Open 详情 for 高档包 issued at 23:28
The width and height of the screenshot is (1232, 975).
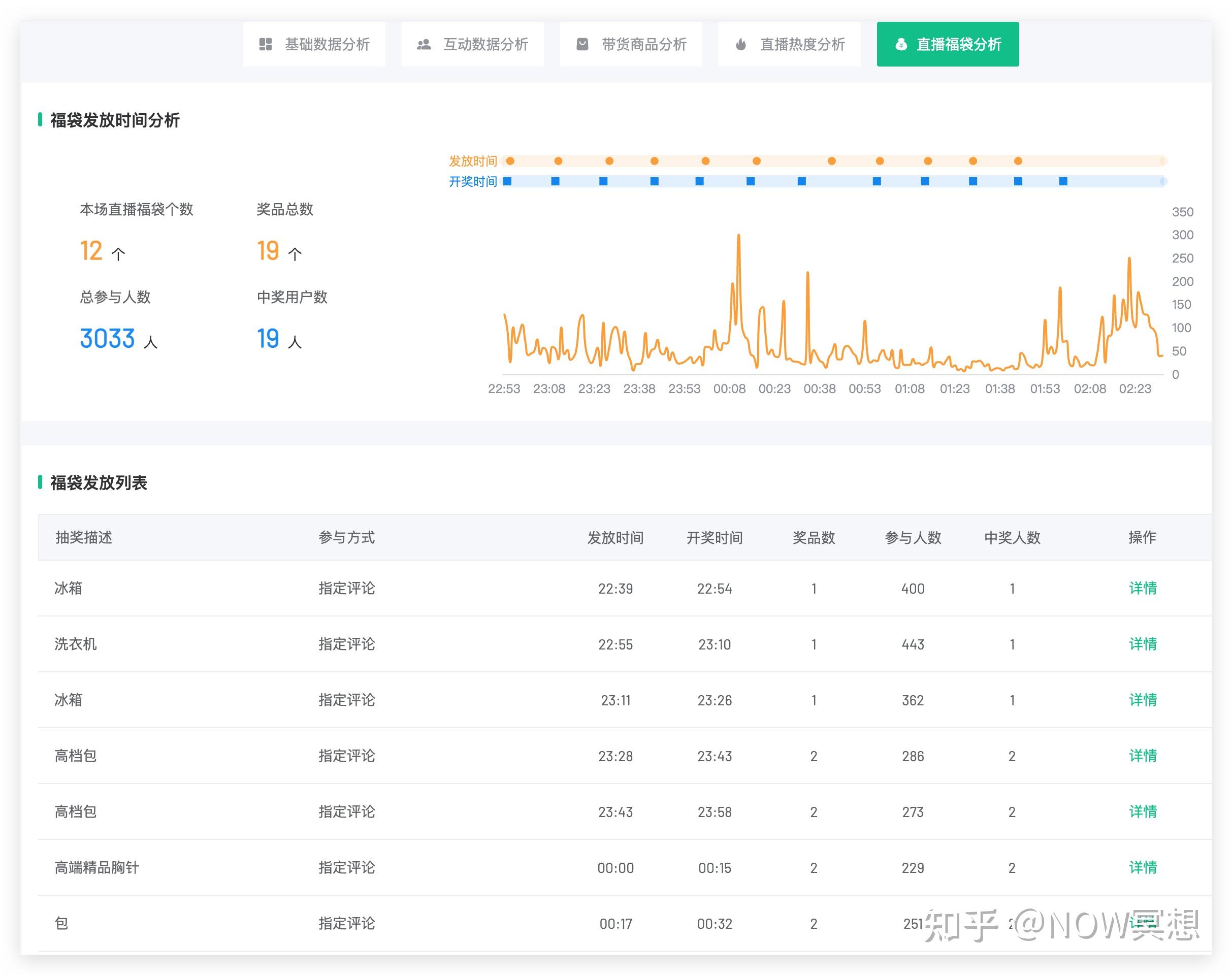point(1143,756)
